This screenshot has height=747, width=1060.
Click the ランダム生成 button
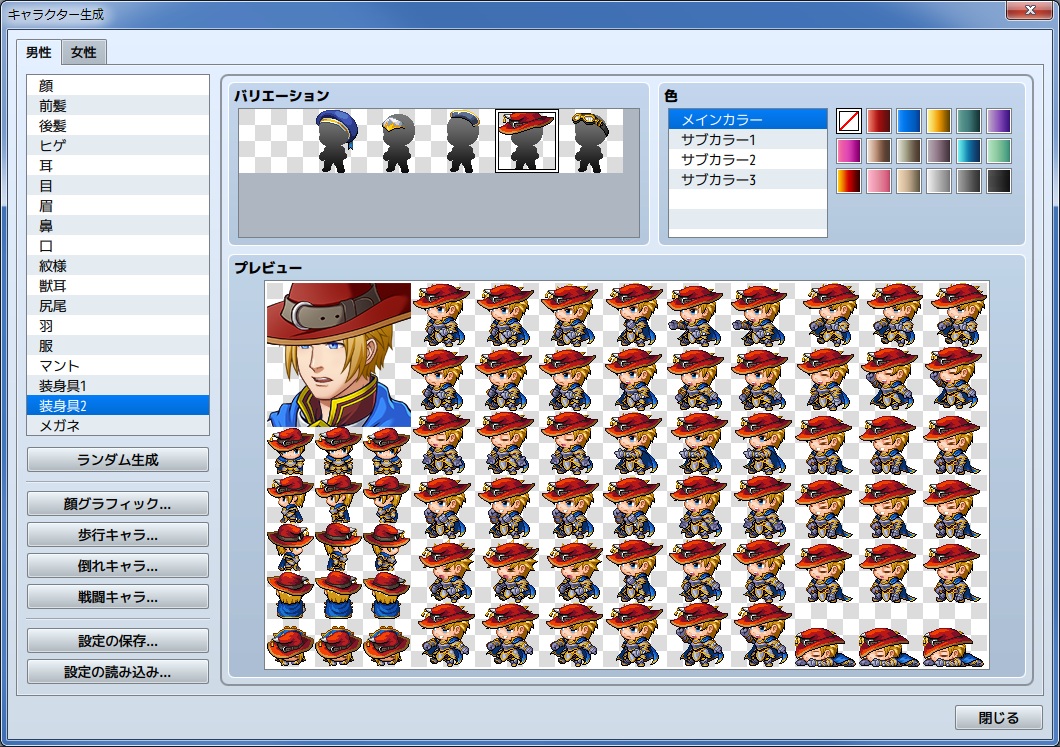tap(118, 460)
